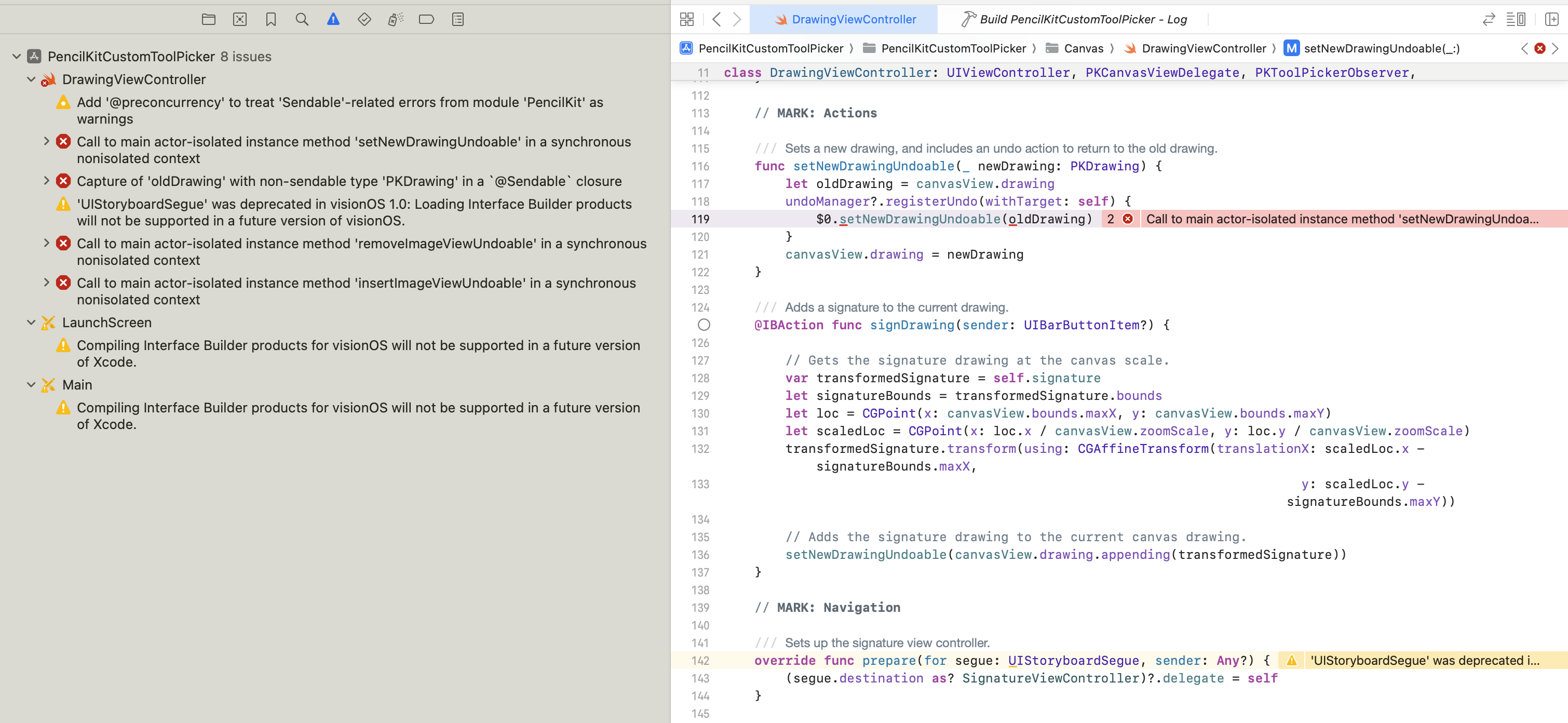Expand the removeImageViewUndoable error

click(x=46, y=243)
